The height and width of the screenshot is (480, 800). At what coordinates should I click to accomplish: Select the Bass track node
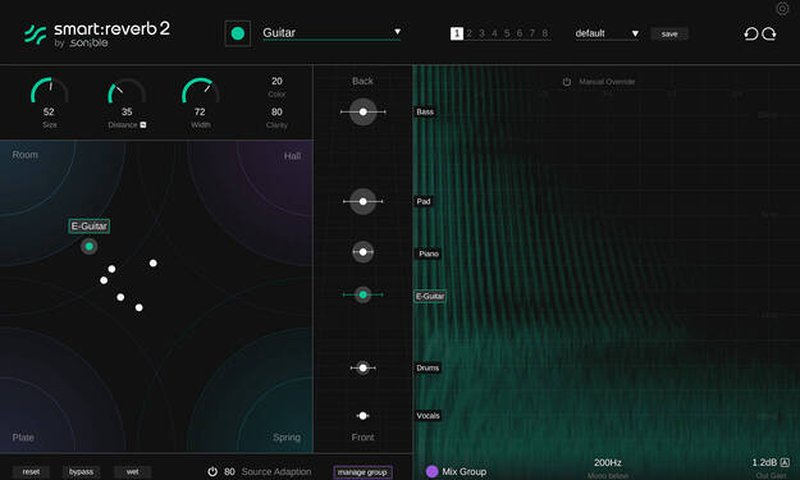click(x=363, y=112)
